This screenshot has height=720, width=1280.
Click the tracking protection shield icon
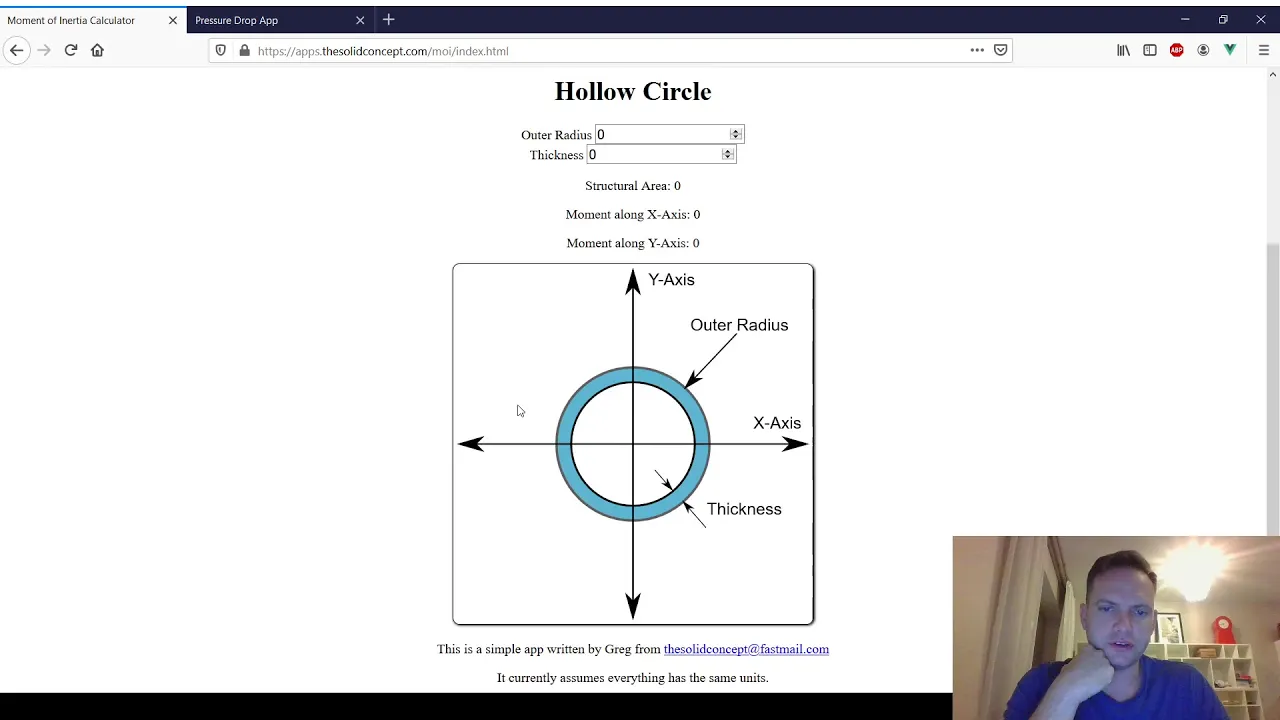(221, 50)
